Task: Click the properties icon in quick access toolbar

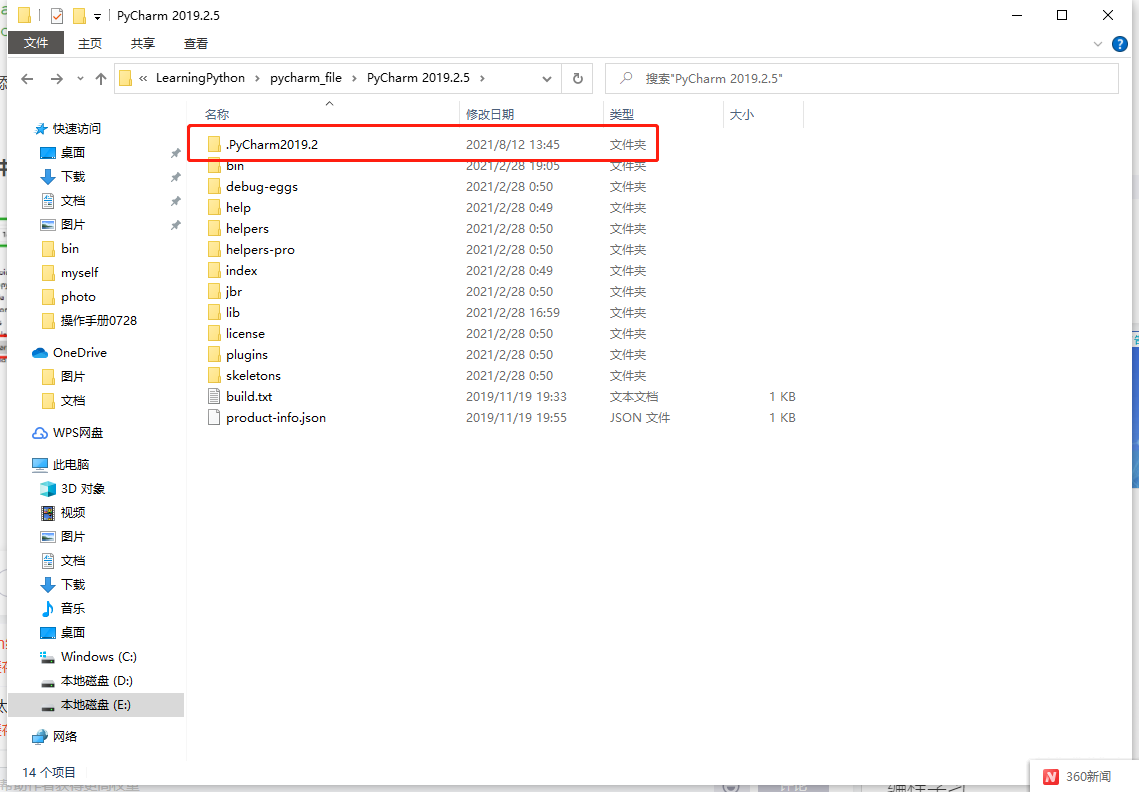Action: click(x=57, y=15)
